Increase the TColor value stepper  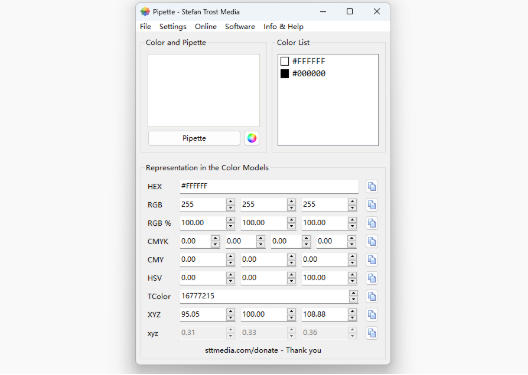(x=353, y=293)
